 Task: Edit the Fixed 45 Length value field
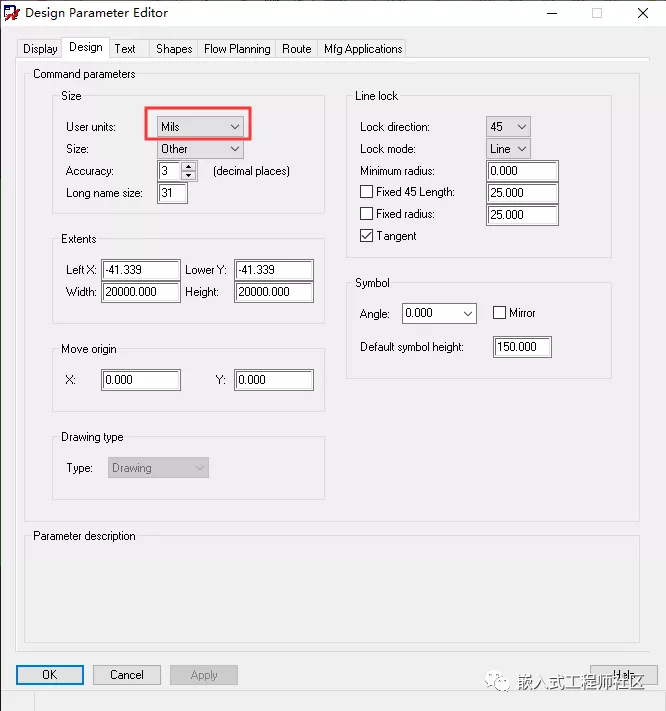click(522, 193)
